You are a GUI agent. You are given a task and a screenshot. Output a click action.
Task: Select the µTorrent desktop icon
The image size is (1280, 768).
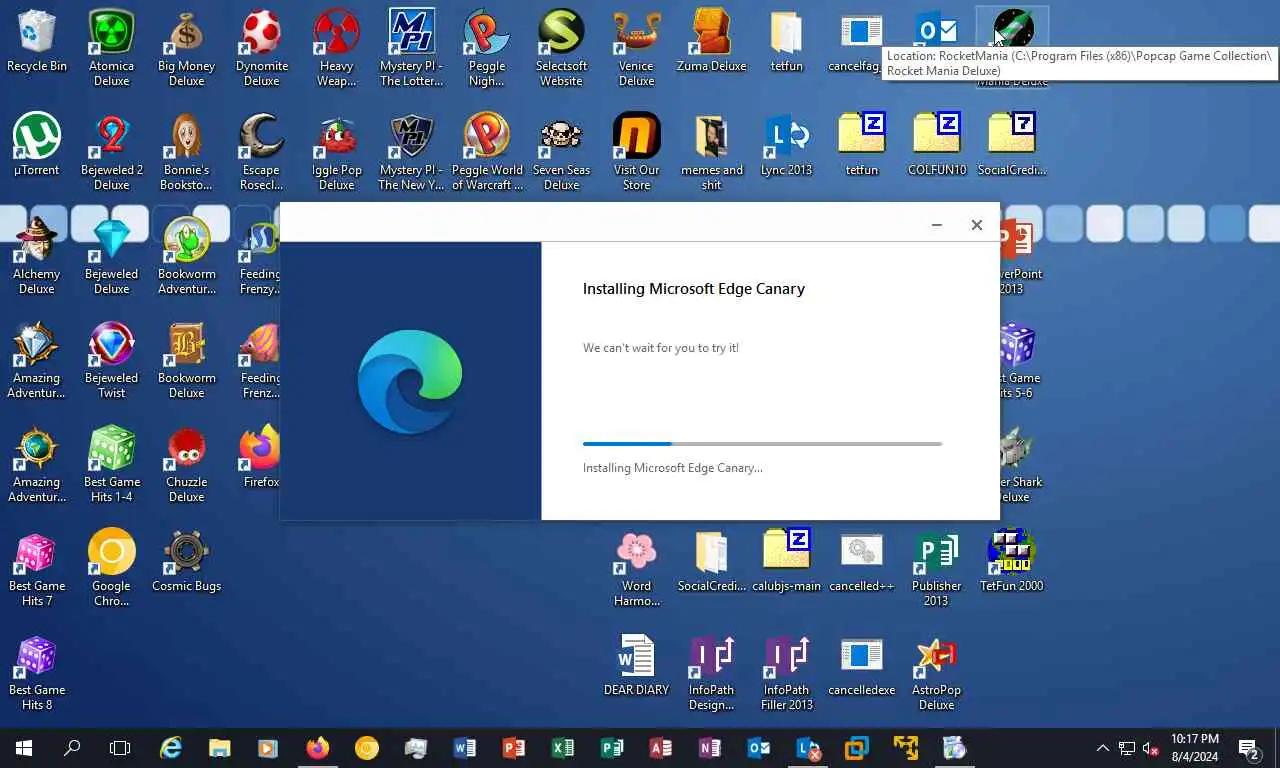[37, 145]
